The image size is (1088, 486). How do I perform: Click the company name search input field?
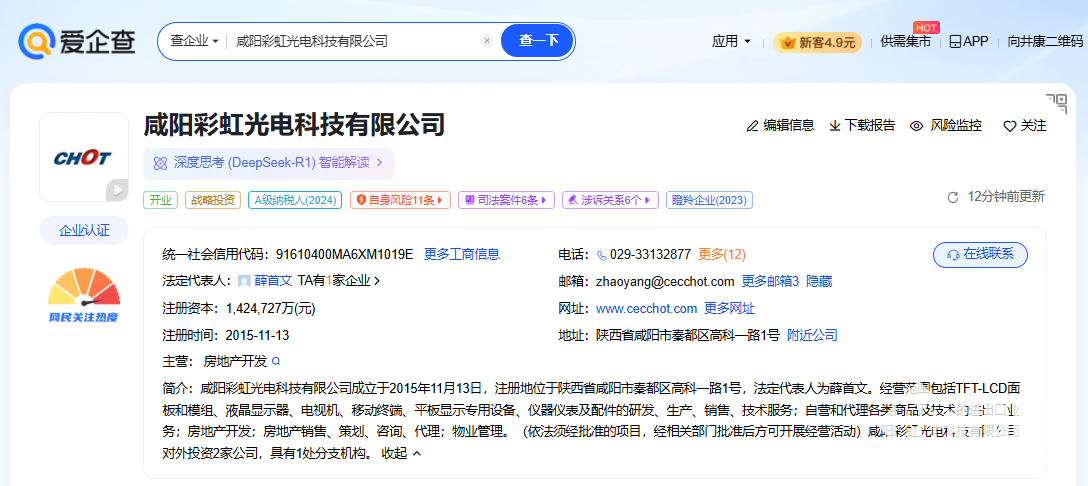(x=350, y=41)
